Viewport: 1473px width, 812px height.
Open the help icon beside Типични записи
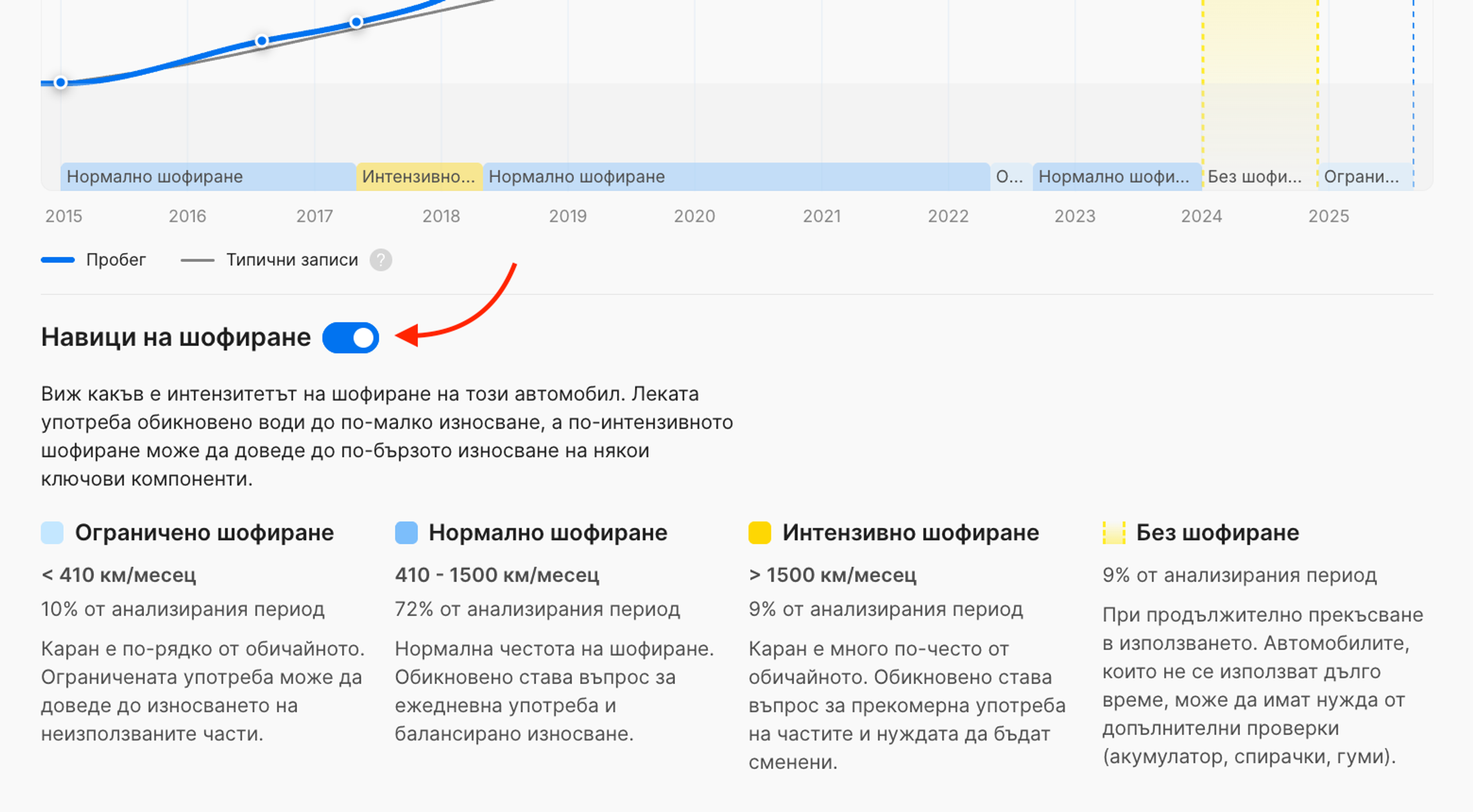381,260
